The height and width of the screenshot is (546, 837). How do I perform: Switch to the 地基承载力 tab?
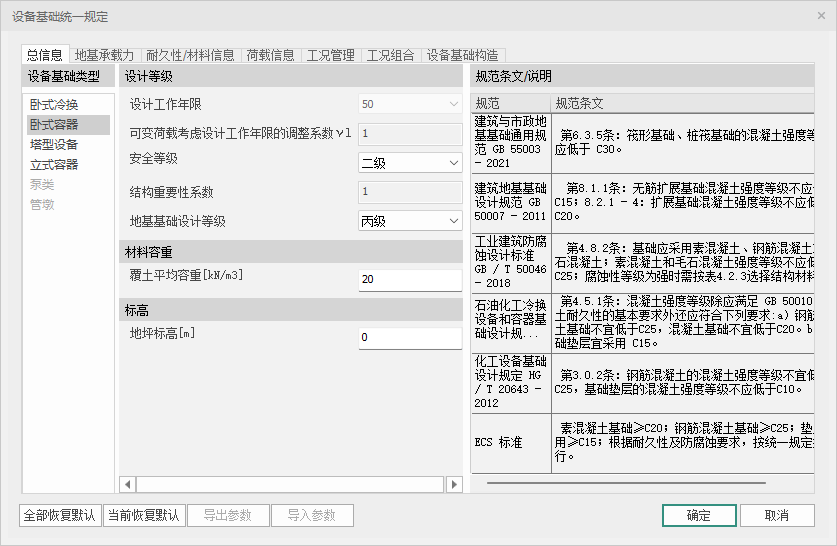(104, 55)
